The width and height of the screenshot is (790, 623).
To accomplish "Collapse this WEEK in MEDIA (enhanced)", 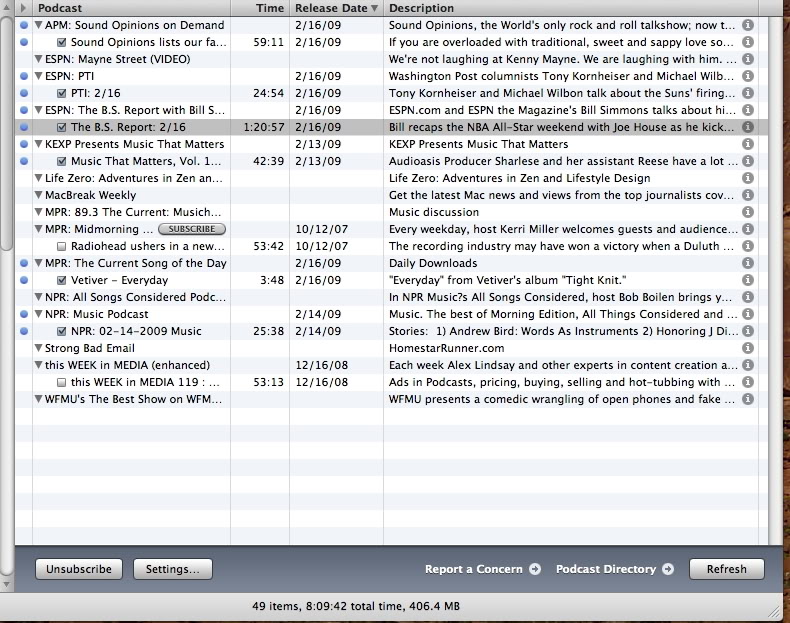I will click(38, 365).
